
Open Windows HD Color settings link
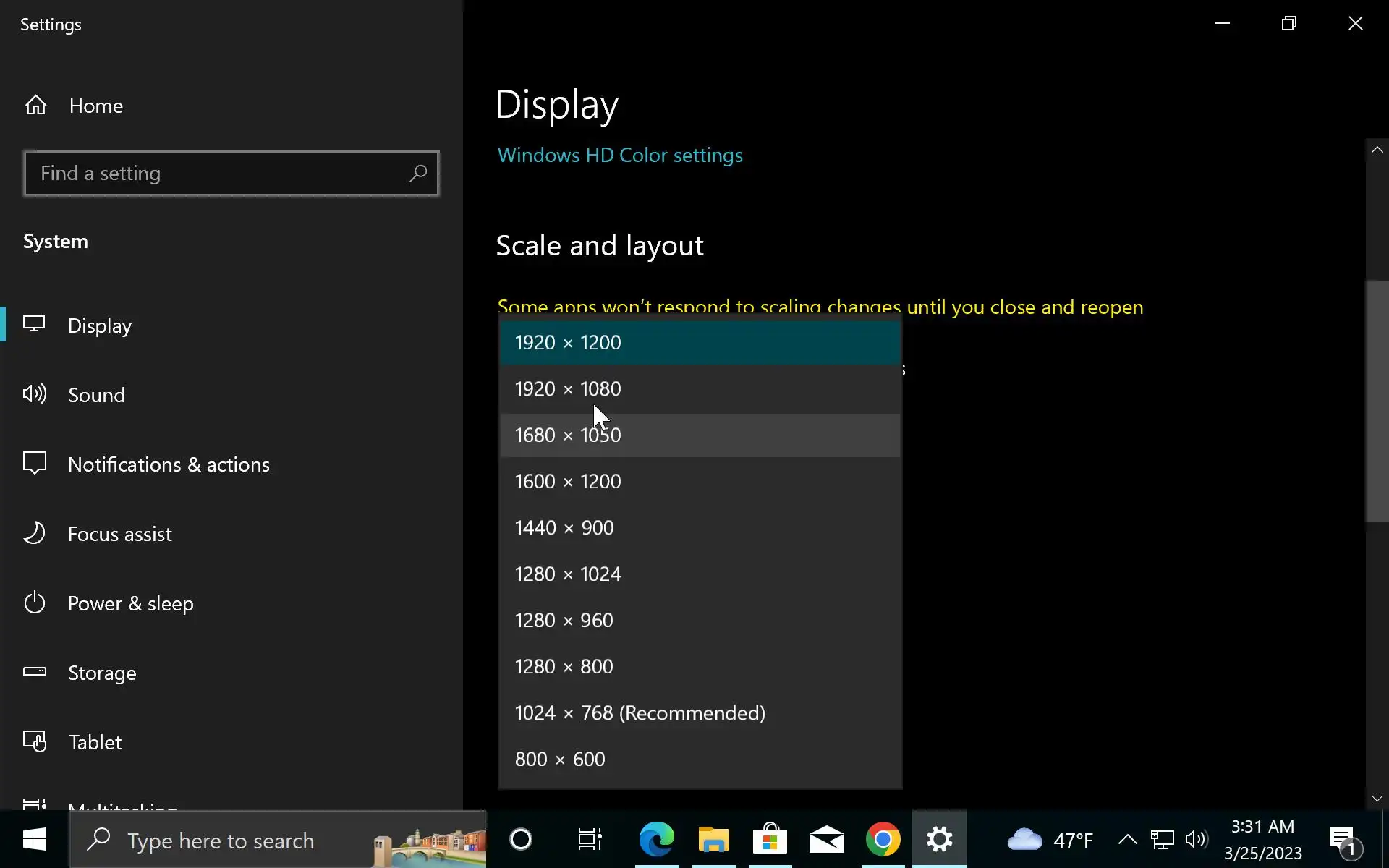[x=620, y=156]
